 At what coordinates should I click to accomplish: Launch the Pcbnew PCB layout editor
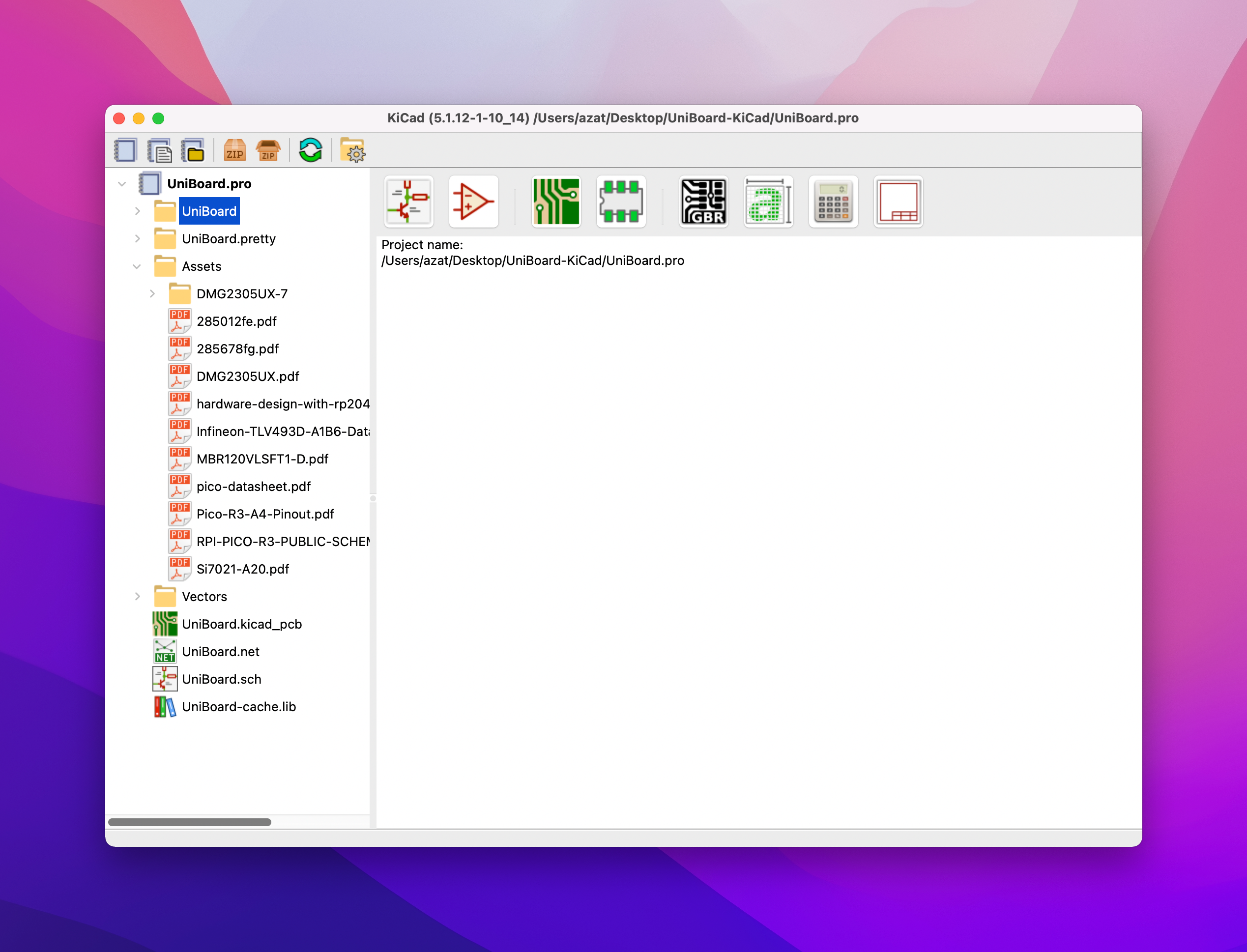[556, 202]
